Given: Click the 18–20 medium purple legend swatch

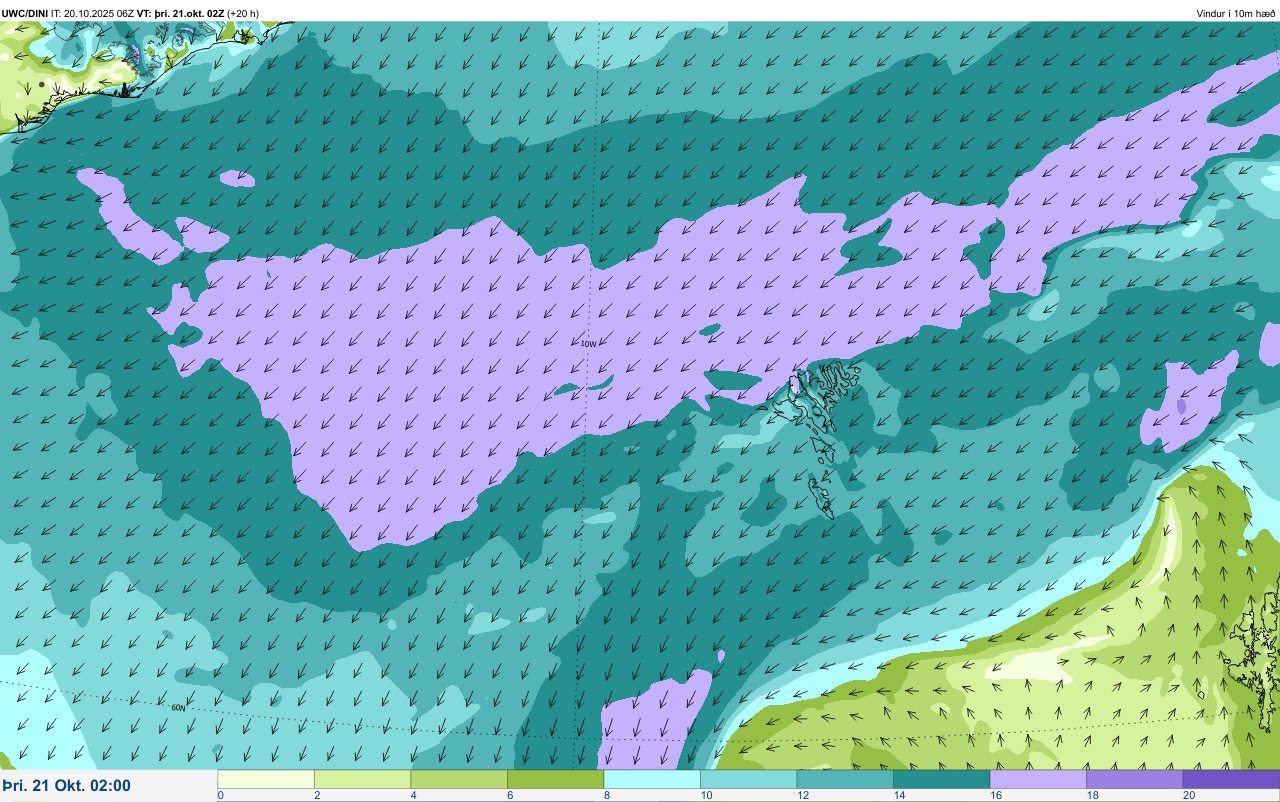Looking at the screenshot, I should pos(1134,779).
